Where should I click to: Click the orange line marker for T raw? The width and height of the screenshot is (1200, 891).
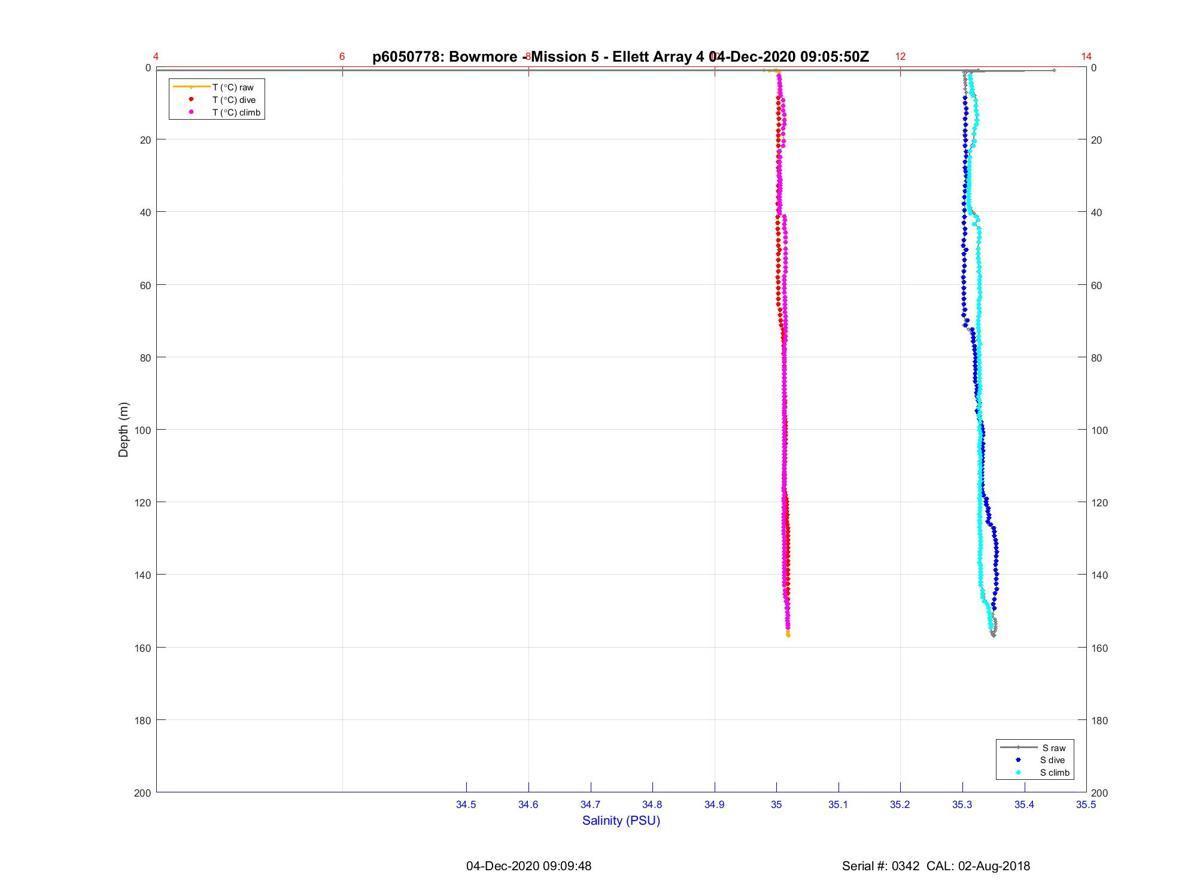[x=191, y=87]
